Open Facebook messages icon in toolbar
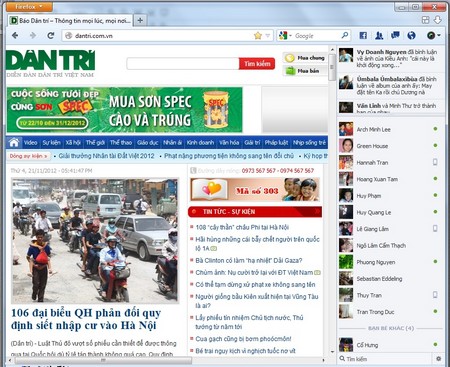The height and width of the screenshot is (367, 450). [x=395, y=35]
